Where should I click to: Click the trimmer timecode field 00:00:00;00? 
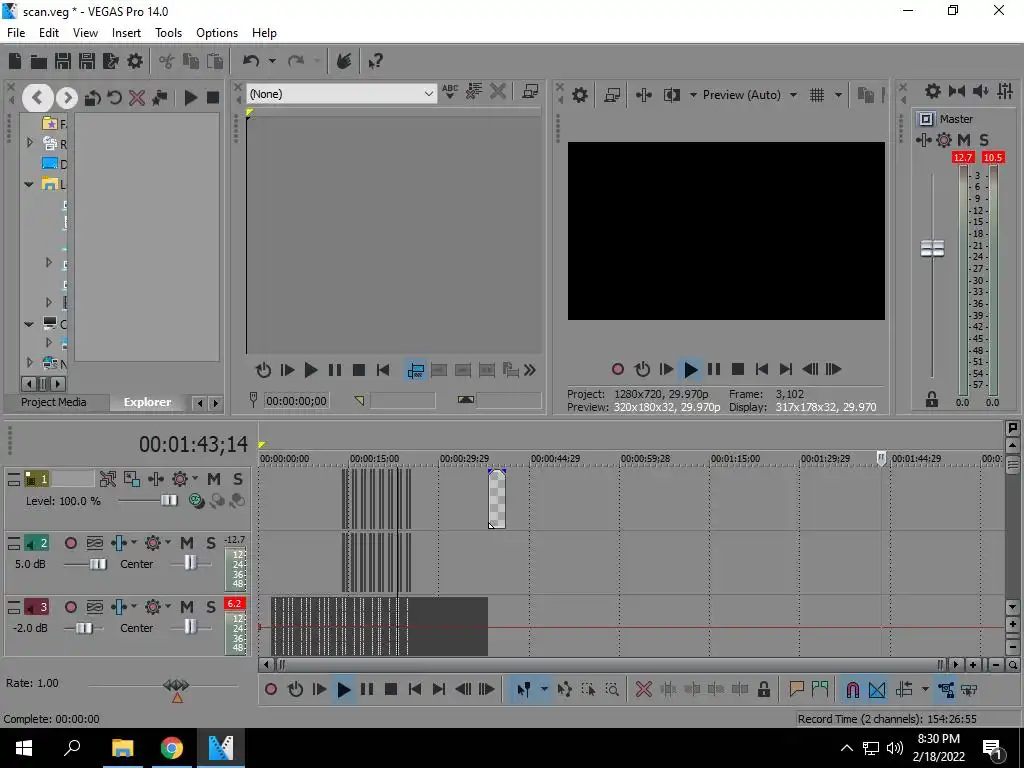point(296,401)
